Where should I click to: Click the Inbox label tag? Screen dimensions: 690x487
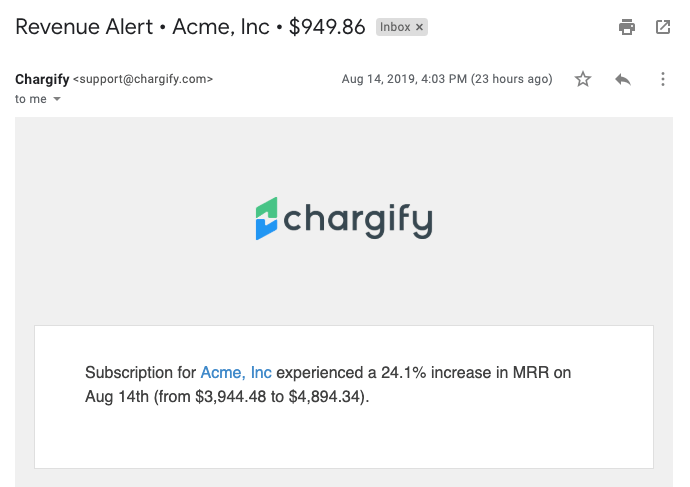click(395, 27)
